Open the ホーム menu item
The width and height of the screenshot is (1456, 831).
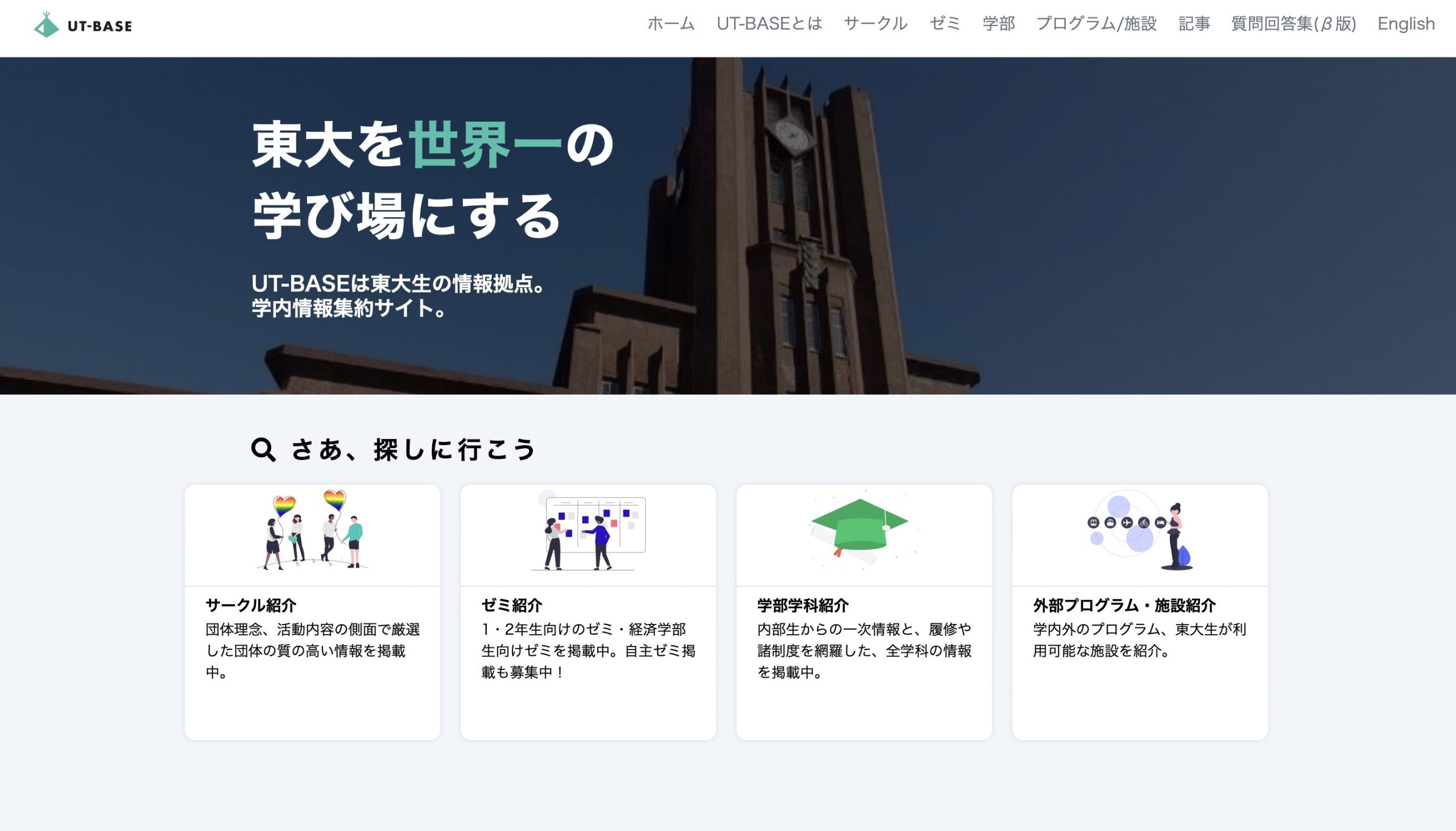point(671,24)
